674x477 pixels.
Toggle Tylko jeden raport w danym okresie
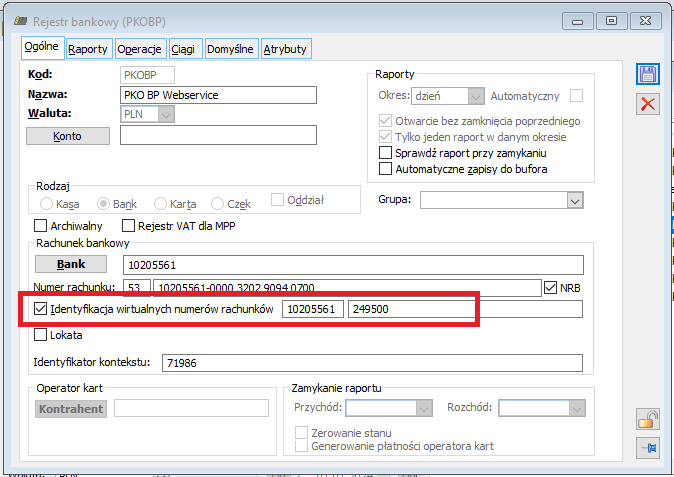click(x=385, y=137)
